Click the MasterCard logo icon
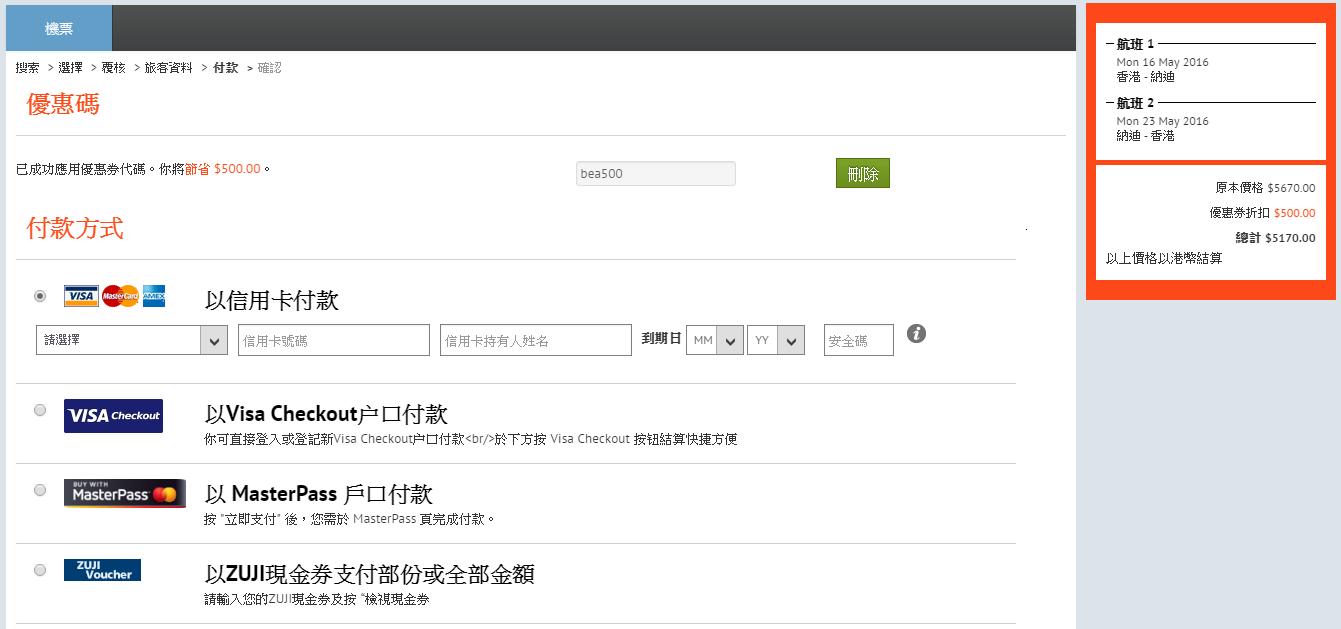Screen dimensions: 1341x629 point(120,296)
